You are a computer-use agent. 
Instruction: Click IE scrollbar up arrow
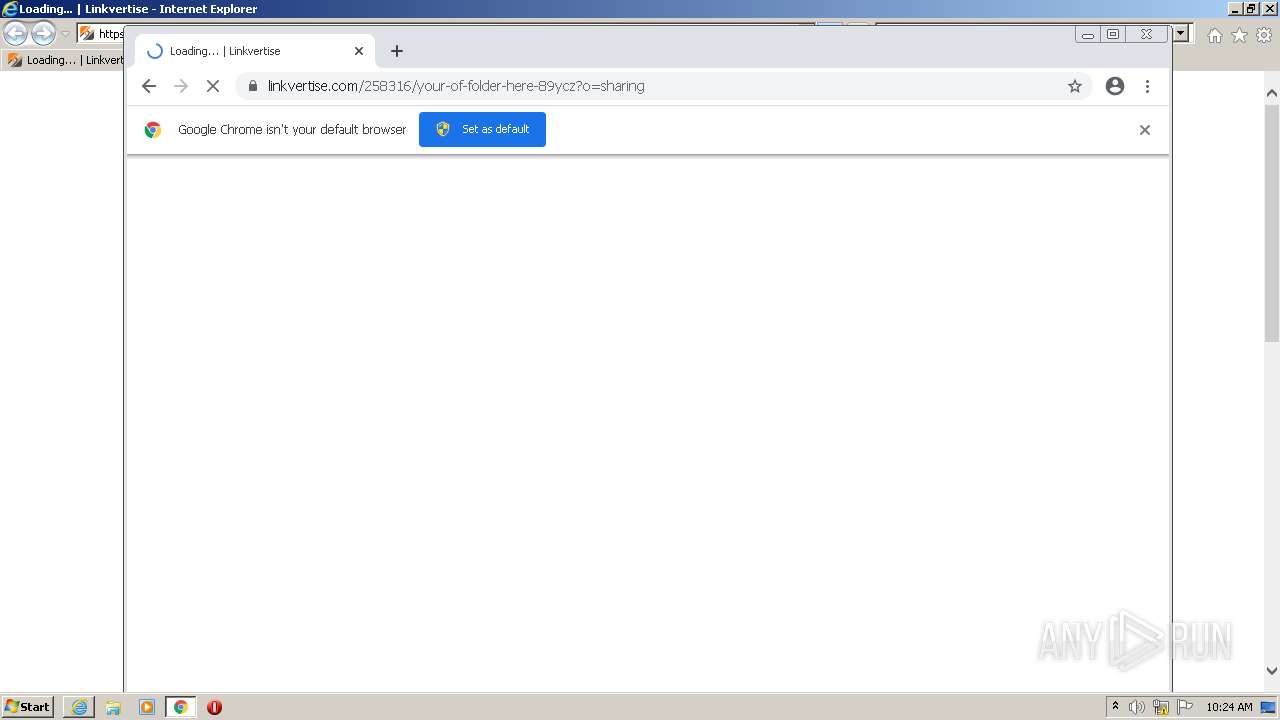(1272, 93)
